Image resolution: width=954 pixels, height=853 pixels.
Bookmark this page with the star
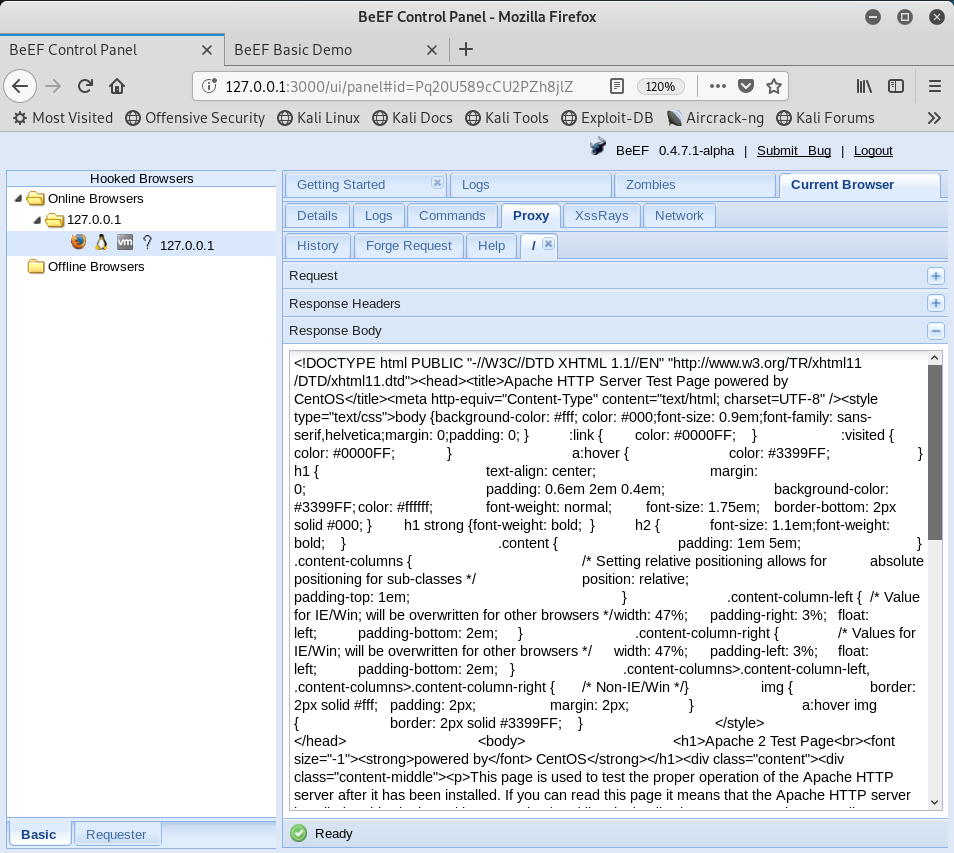click(x=774, y=86)
